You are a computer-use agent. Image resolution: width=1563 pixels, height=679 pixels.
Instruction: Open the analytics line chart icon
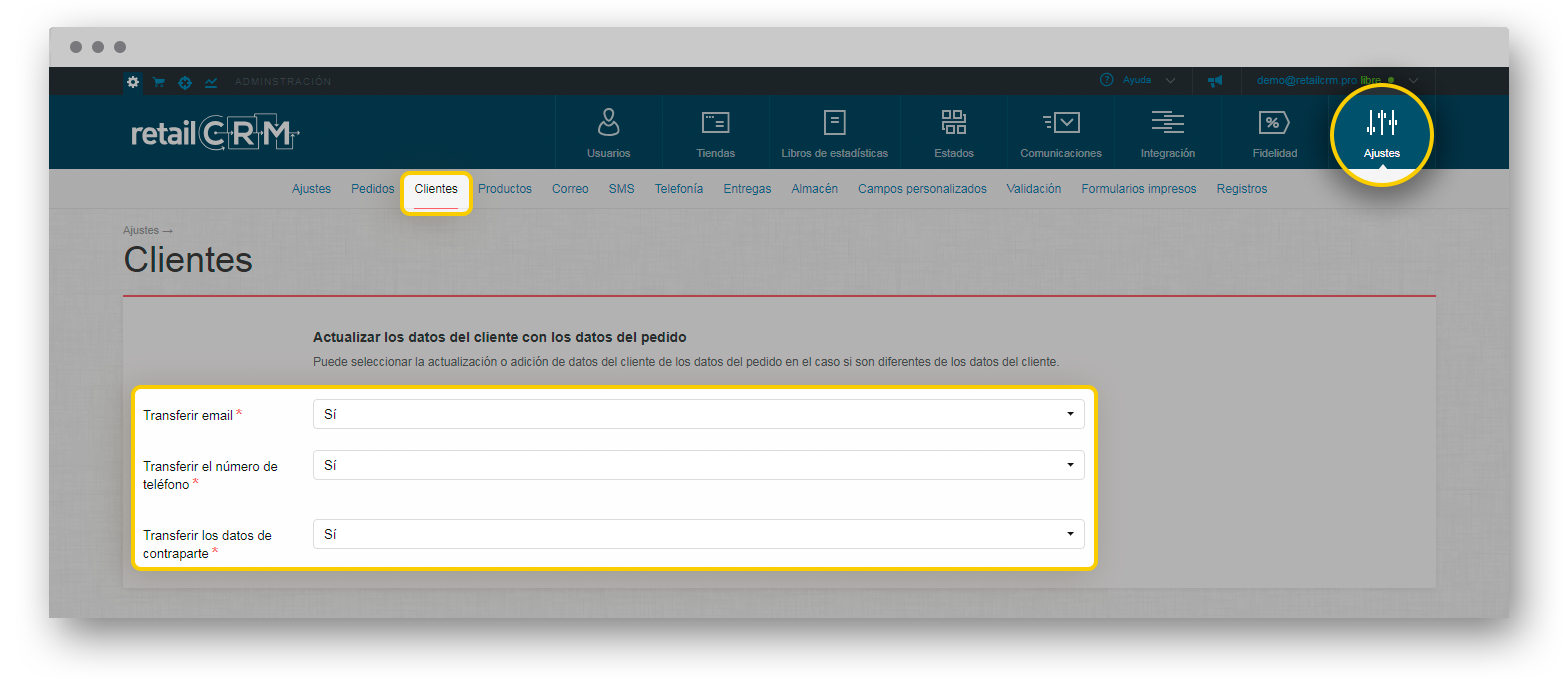click(x=211, y=82)
